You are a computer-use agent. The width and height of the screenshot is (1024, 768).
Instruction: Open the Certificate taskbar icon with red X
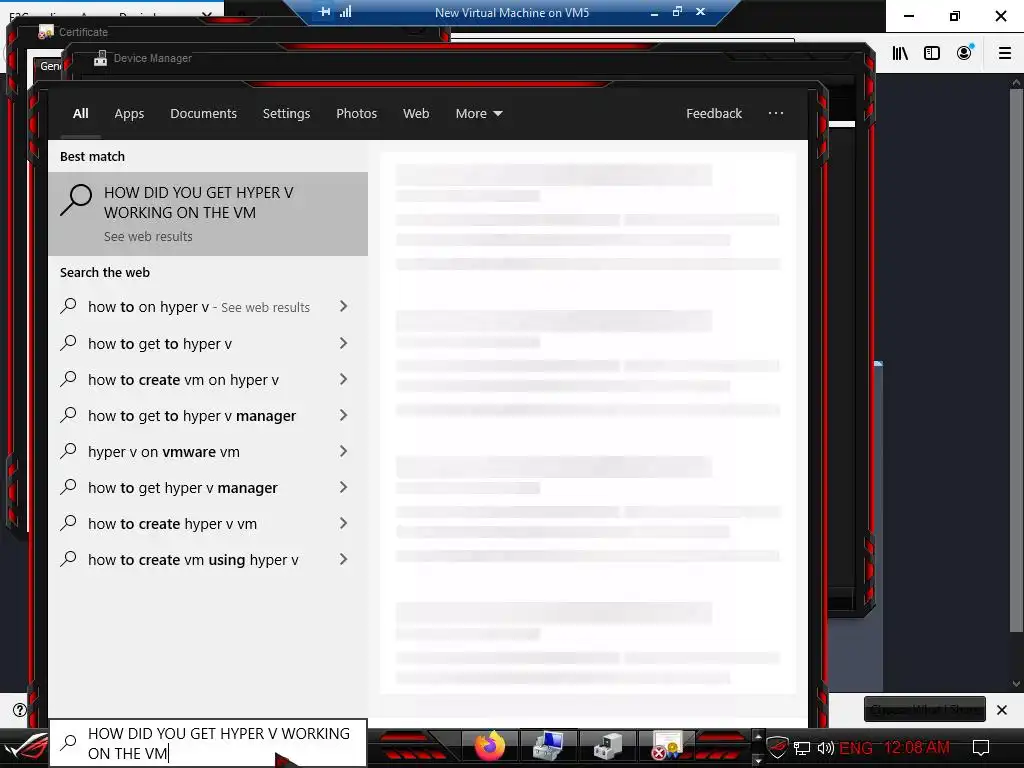666,746
